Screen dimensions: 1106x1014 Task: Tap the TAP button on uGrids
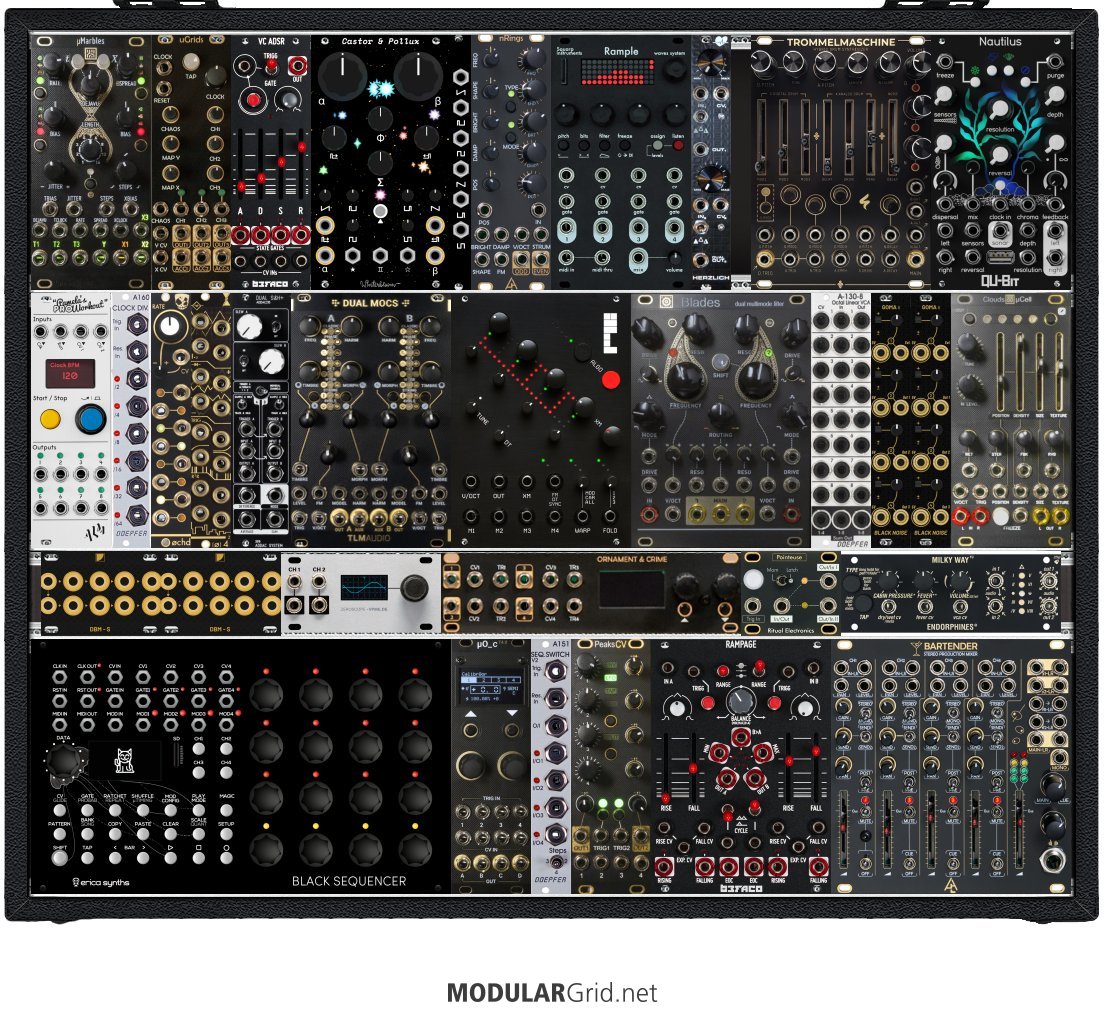click(192, 62)
